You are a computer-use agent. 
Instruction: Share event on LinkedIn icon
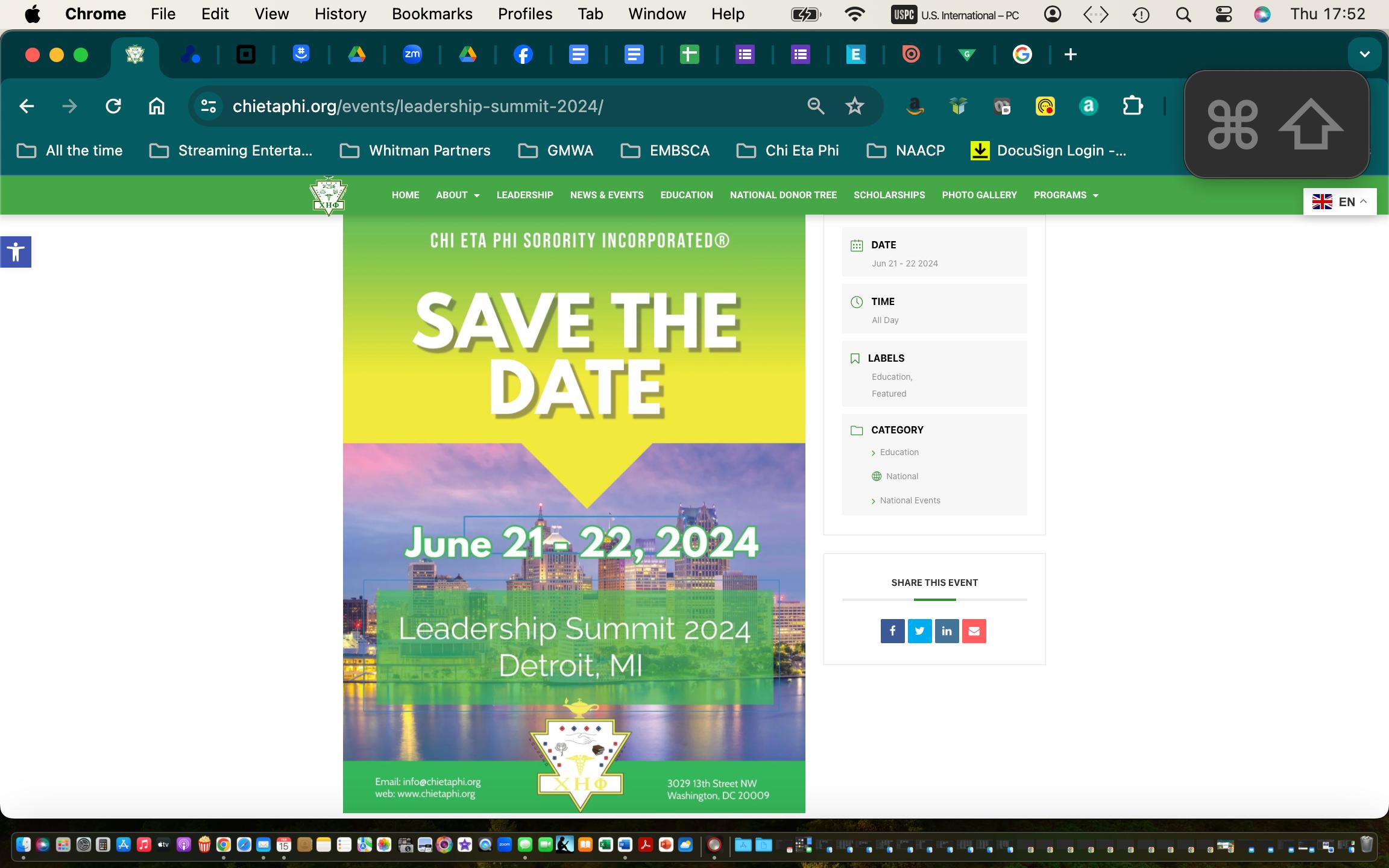[x=946, y=631]
